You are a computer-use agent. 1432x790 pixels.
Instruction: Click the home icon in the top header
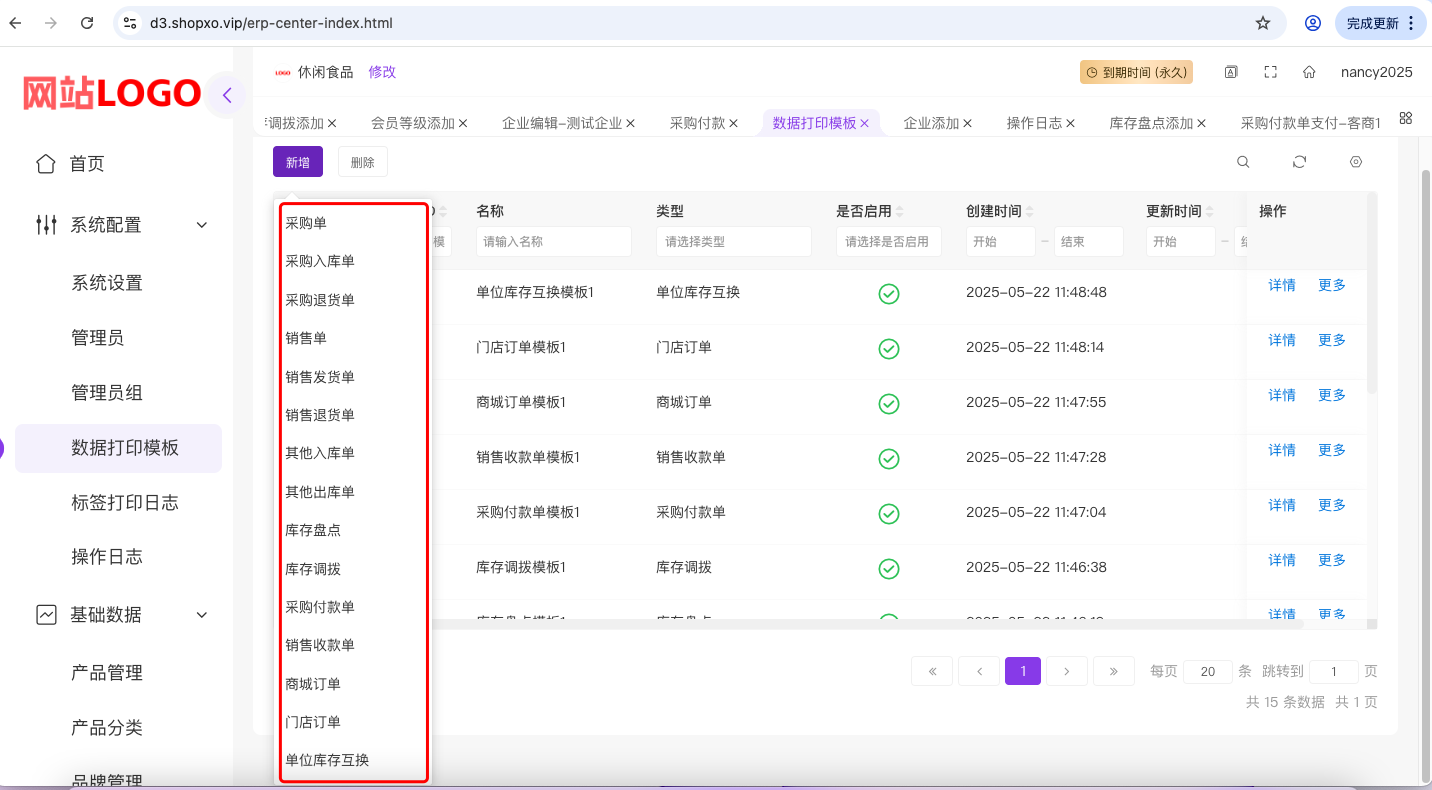[x=1309, y=72]
